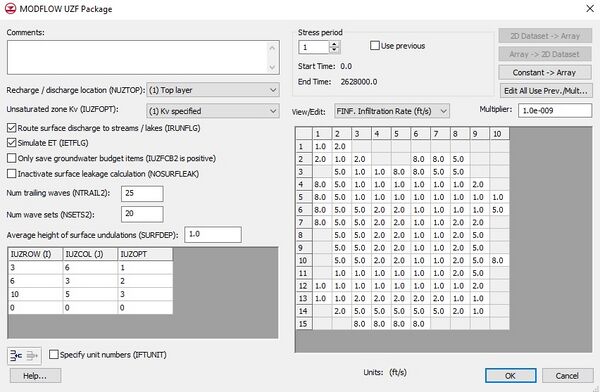
Task: Click the MODFLOW UZF Package title icon
Action: pos(10,8)
